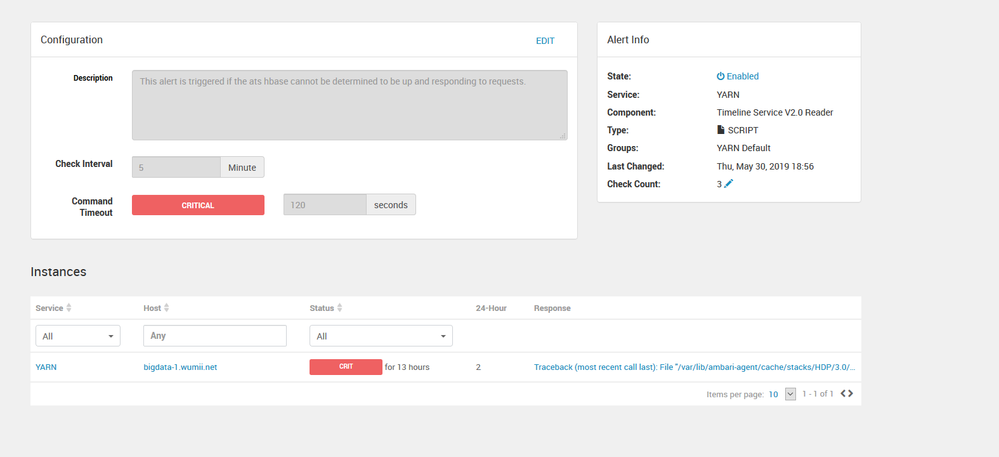
Task: Expand the items per page dropdown
Action: pos(790,394)
